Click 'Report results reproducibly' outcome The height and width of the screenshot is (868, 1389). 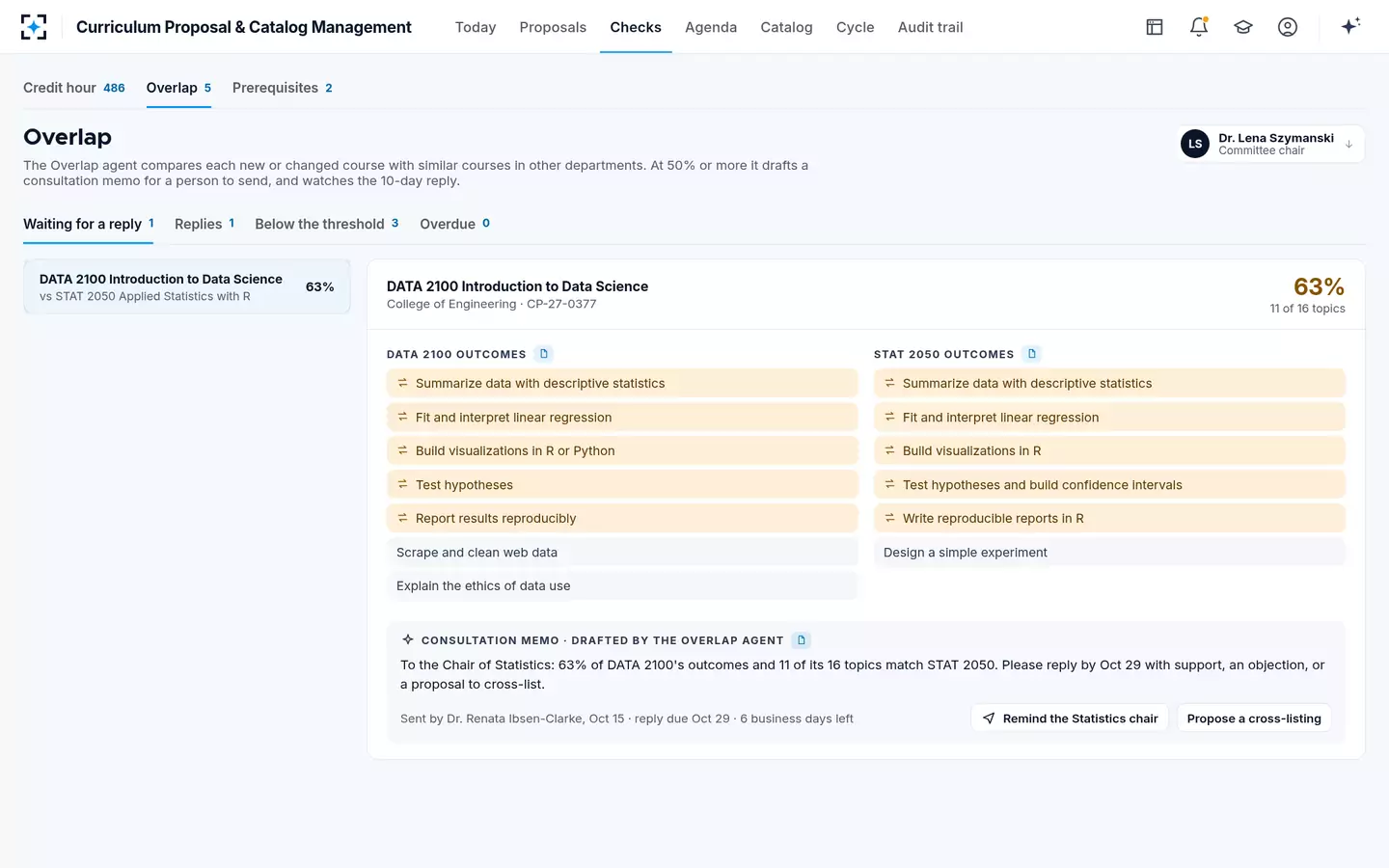click(x=622, y=518)
